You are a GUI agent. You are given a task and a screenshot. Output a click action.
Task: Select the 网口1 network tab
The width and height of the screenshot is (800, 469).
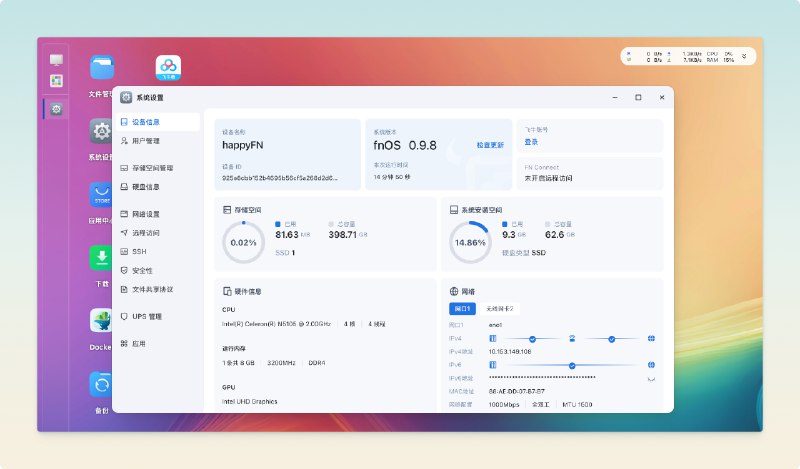point(464,309)
